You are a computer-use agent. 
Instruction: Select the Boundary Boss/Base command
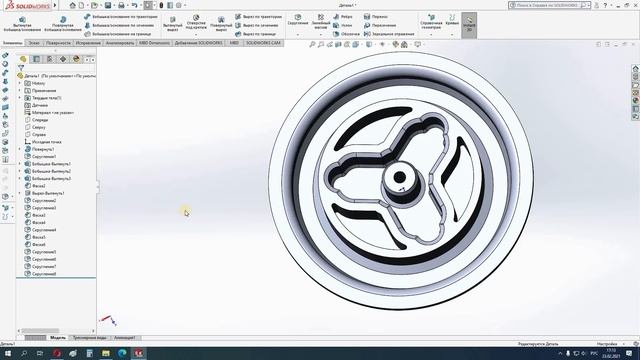click(118, 34)
